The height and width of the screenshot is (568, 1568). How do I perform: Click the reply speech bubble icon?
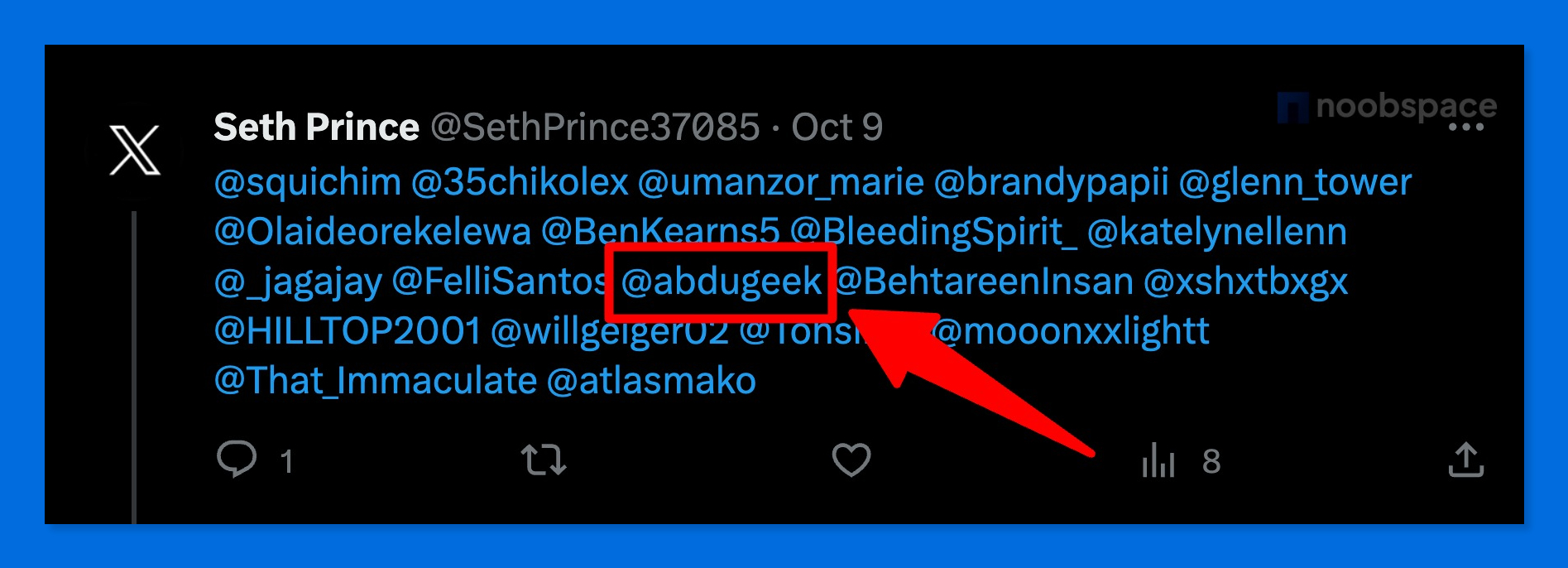(237, 460)
